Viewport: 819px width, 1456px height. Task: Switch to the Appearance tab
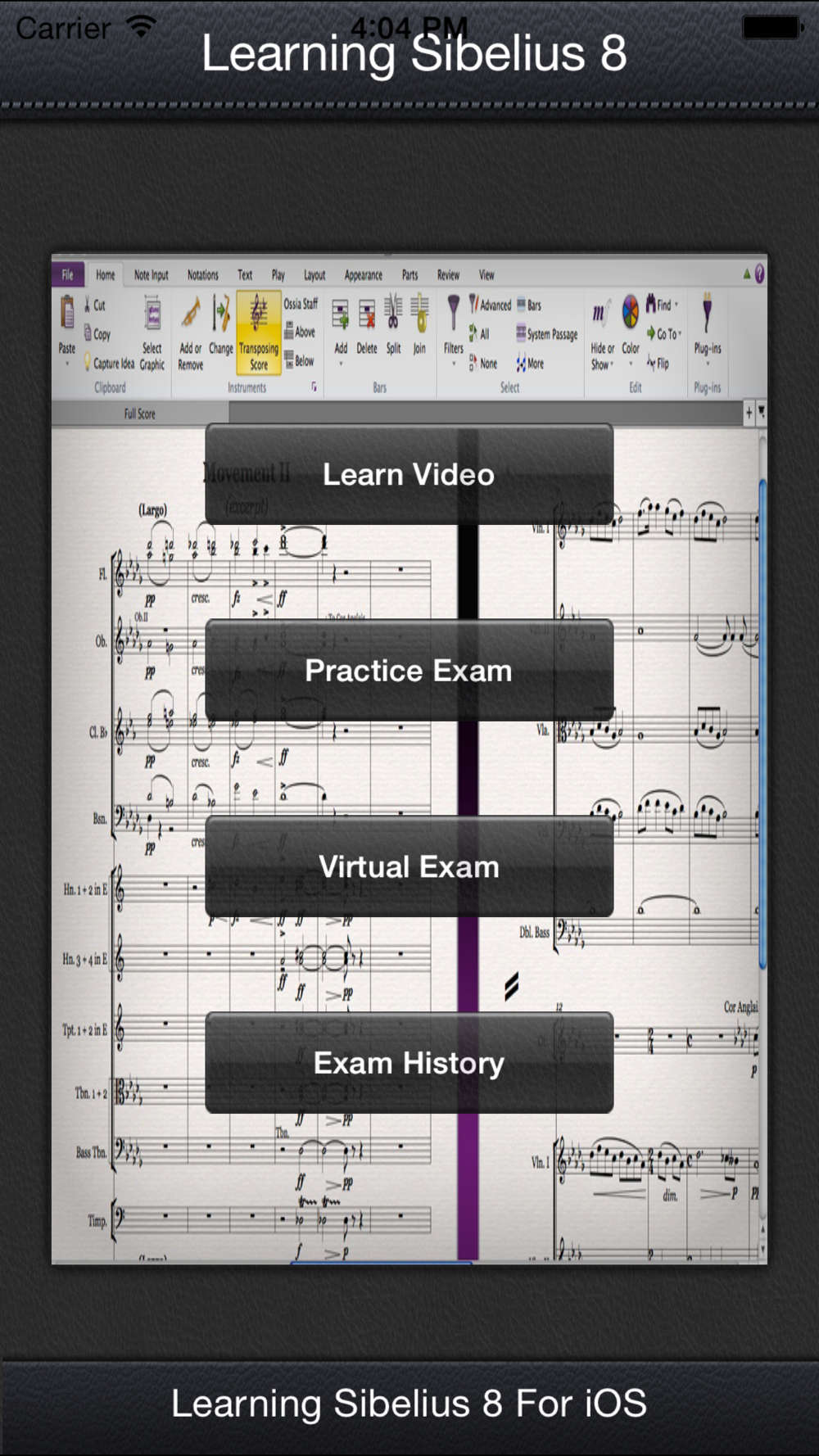point(364,275)
